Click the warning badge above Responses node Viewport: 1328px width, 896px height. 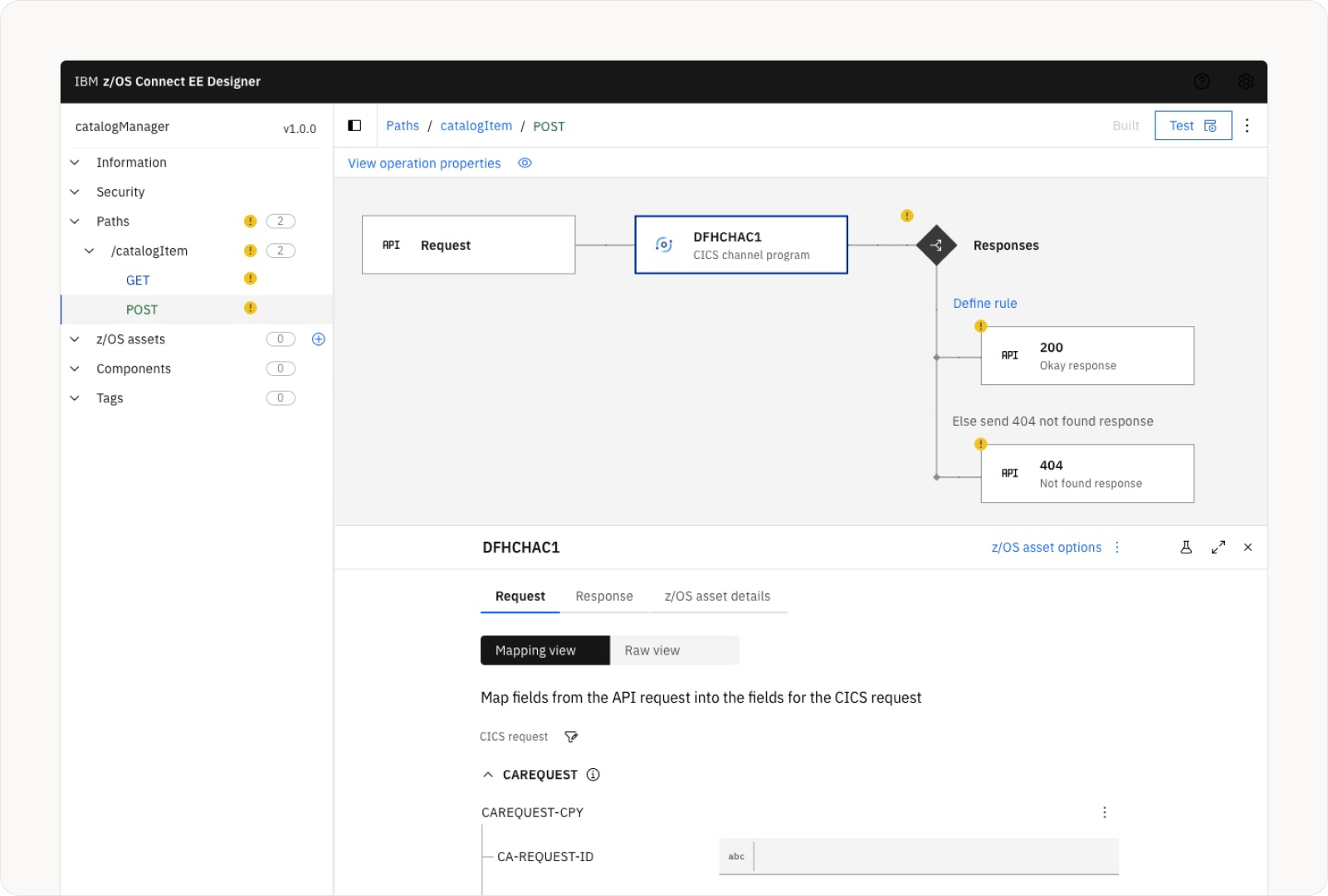(x=907, y=216)
